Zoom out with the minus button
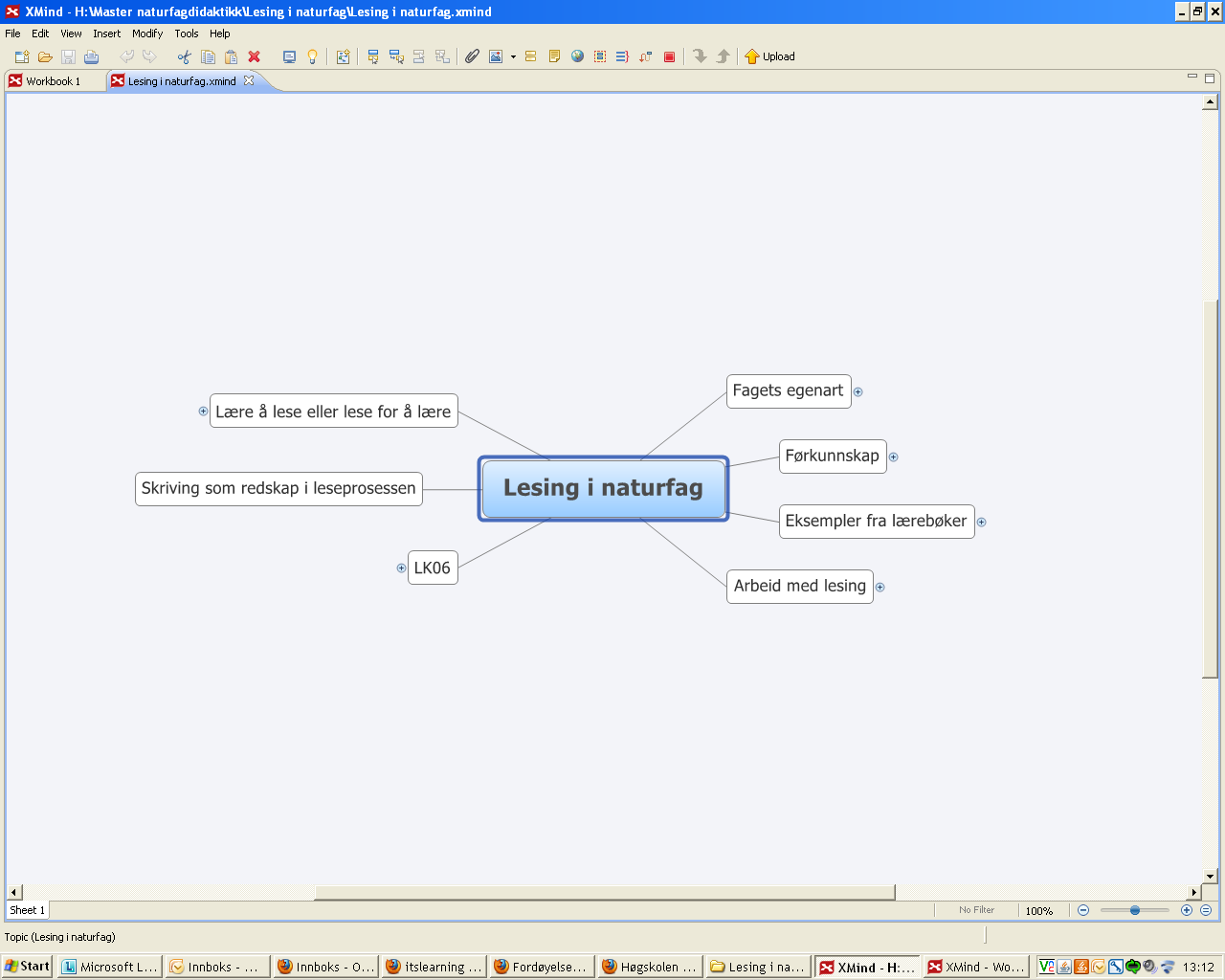Screen dimensions: 1225x980 [1083, 910]
